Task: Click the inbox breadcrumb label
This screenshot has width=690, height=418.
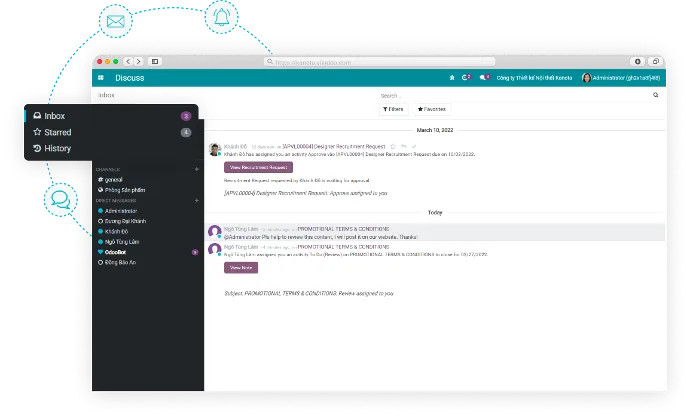Action: coord(106,95)
